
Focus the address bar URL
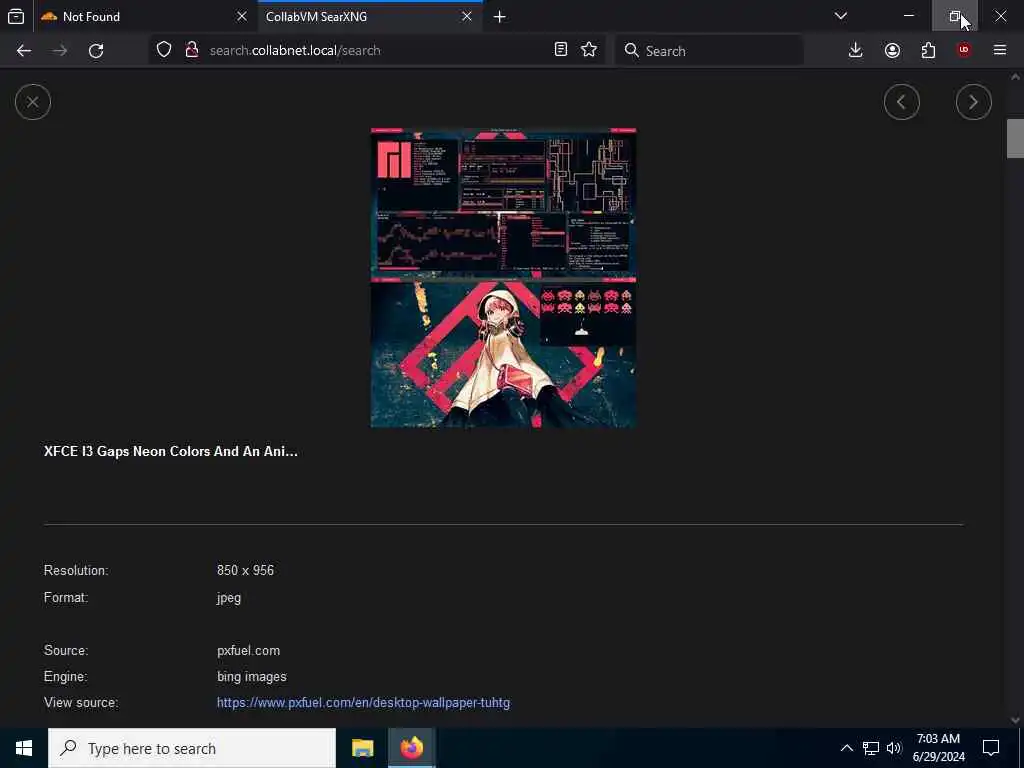[377, 50]
